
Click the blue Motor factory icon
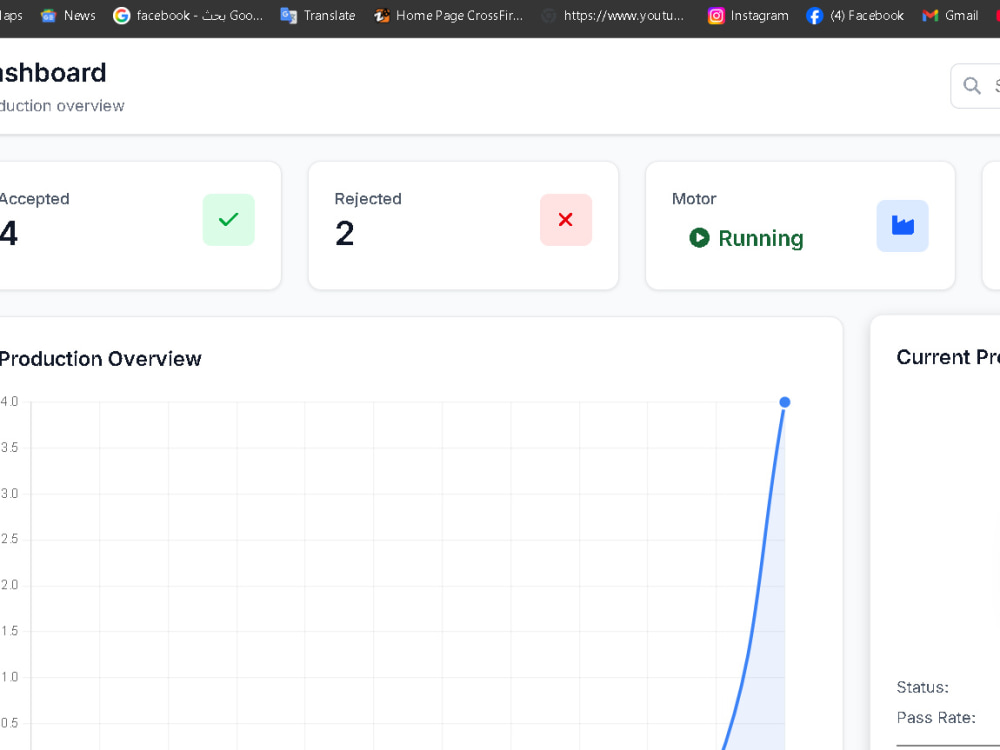902,226
